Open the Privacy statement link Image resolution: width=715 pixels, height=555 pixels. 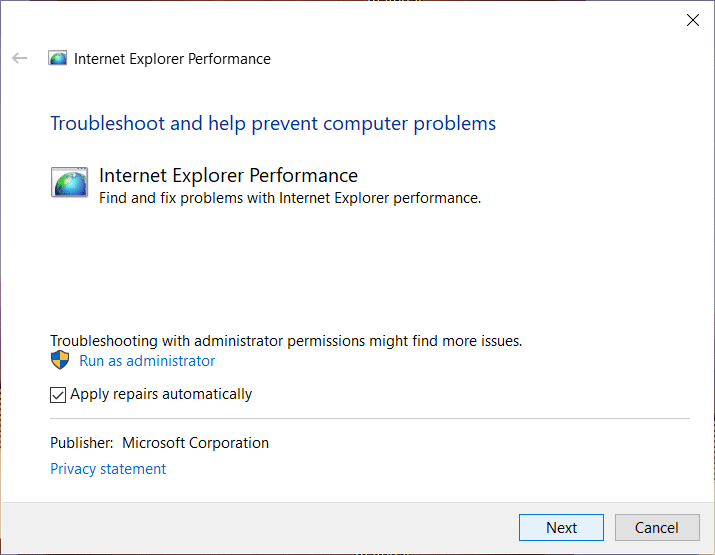(x=108, y=469)
